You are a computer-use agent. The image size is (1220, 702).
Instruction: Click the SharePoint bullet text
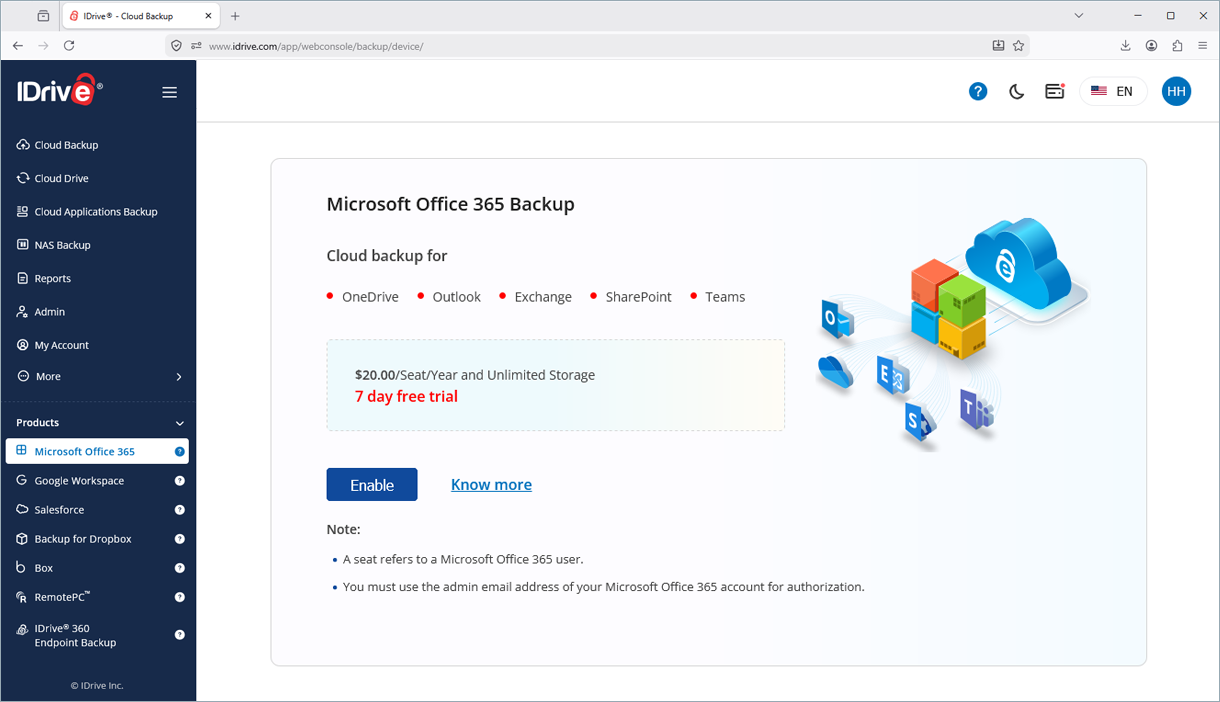638,297
